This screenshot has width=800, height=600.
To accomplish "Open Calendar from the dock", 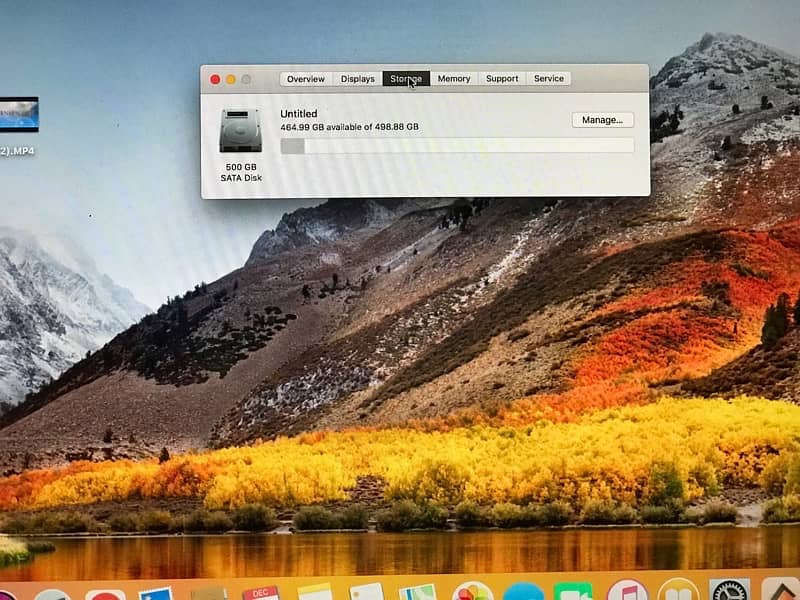I will coord(260,593).
